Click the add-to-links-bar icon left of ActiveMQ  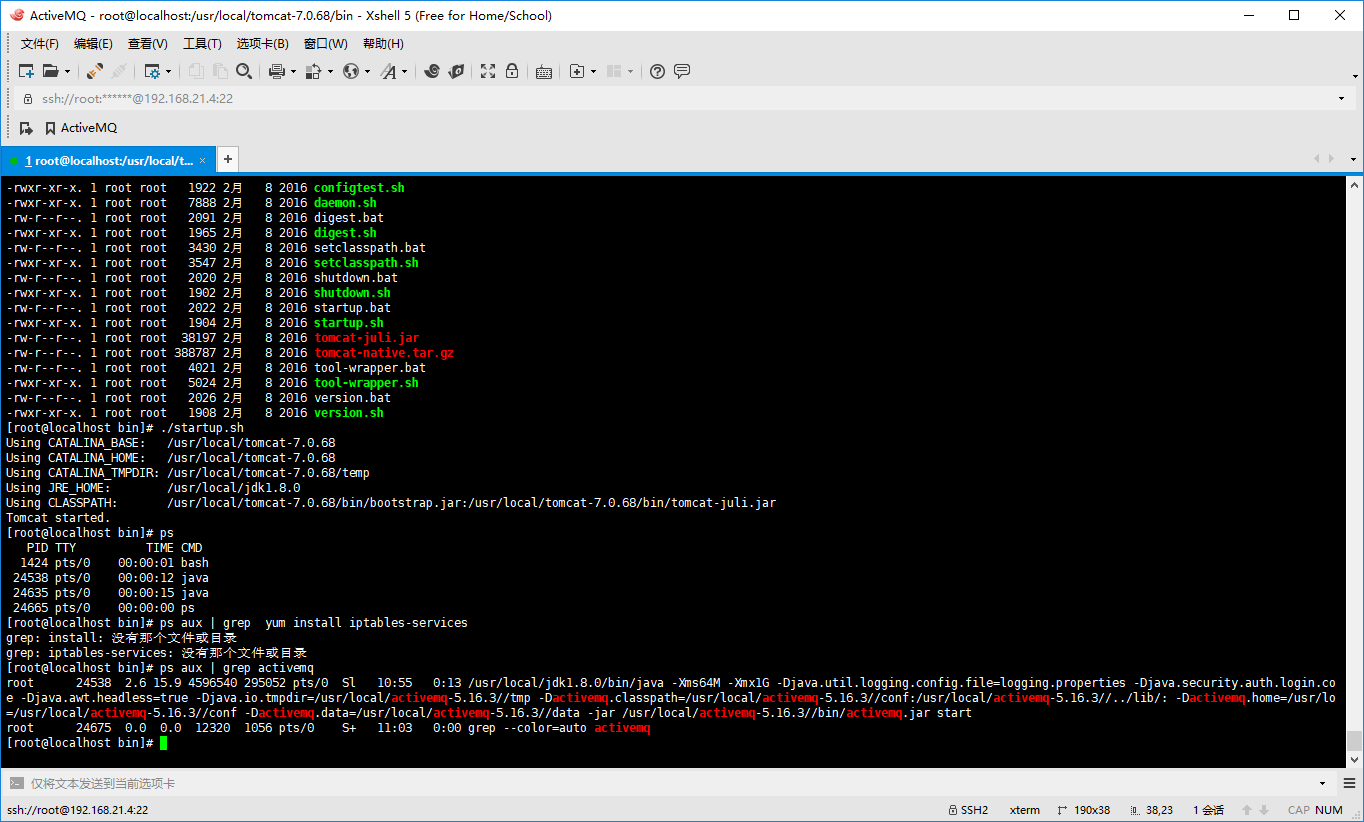click(x=27, y=128)
